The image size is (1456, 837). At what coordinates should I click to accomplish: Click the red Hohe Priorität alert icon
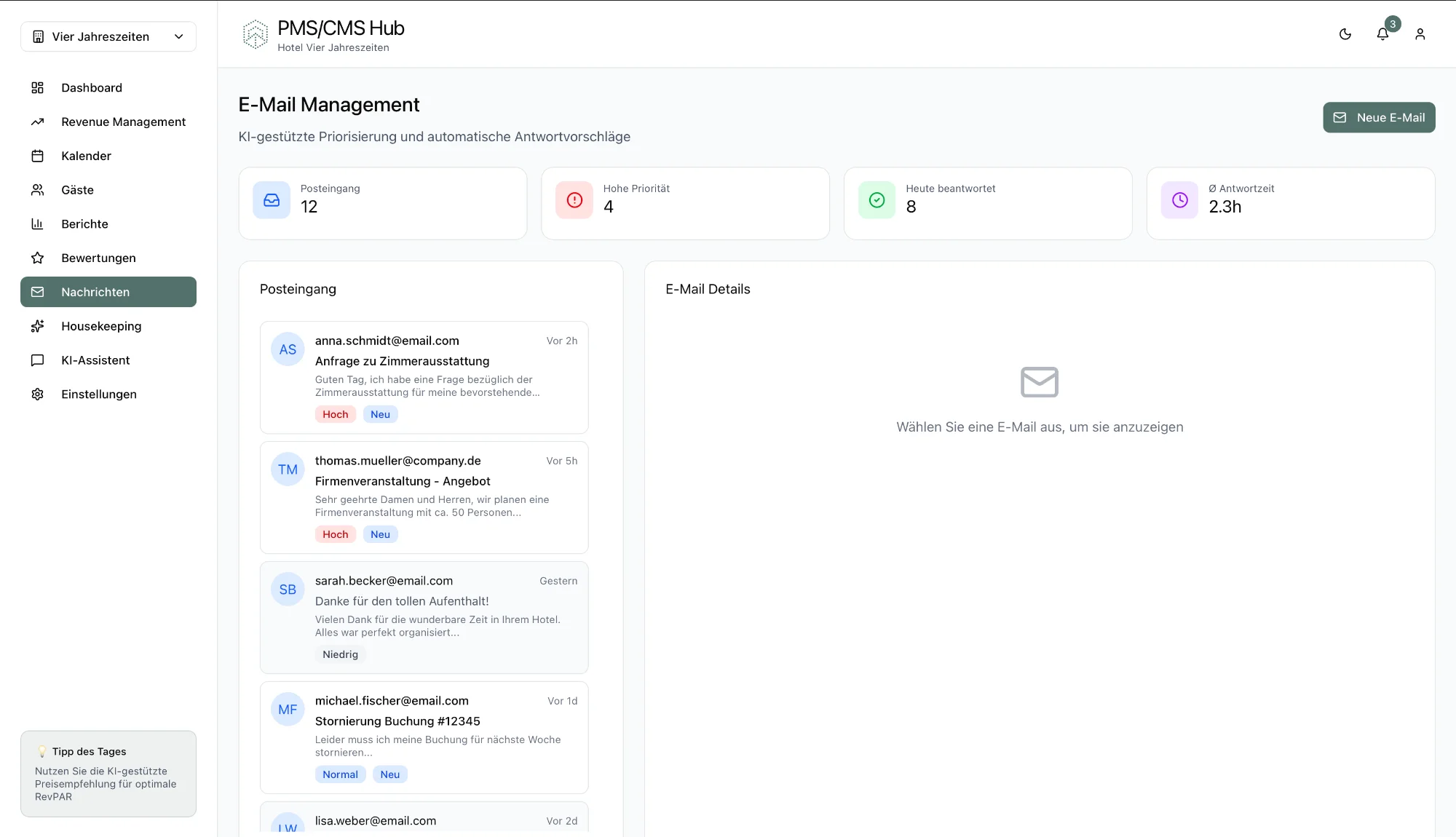[574, 200]
